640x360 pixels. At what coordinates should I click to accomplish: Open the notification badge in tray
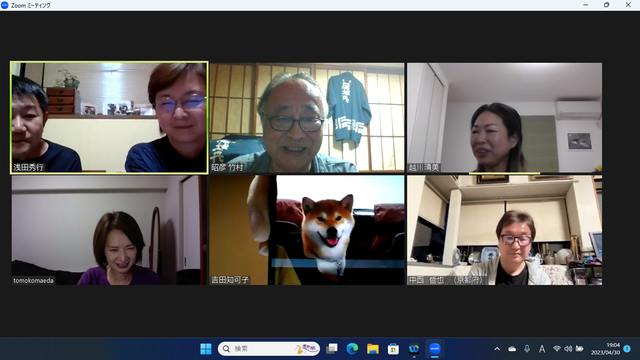627,349
